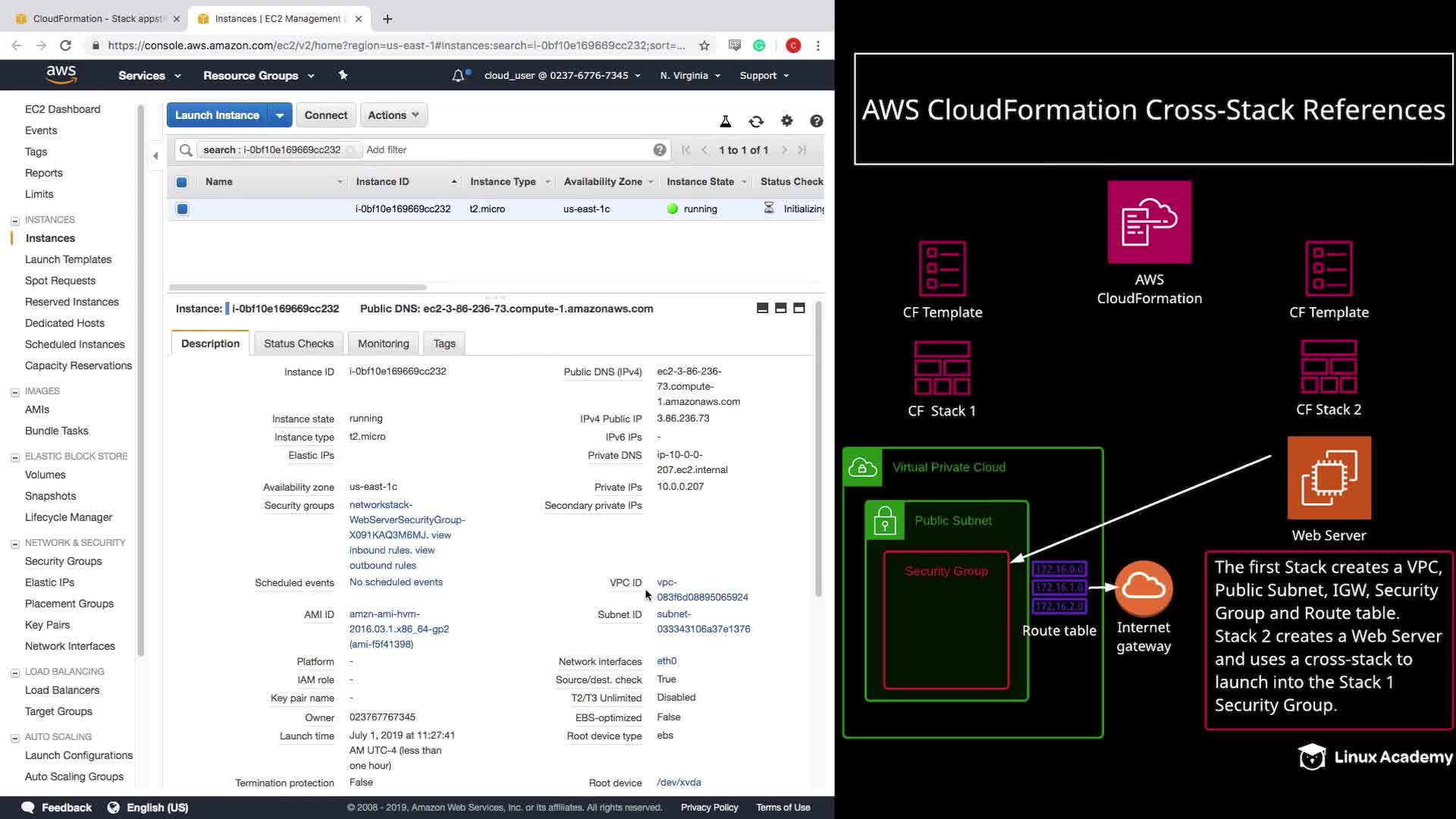Toggle the checkbox for instance i-0bf10e169669cc232
This screenshot has width=1456, height=819.
click(182, 209)
